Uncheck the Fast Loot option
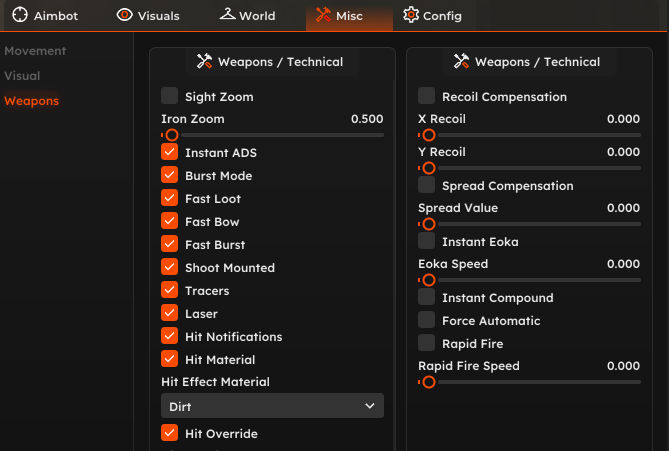This screenshot has height=451, width=669. (169, 198)
